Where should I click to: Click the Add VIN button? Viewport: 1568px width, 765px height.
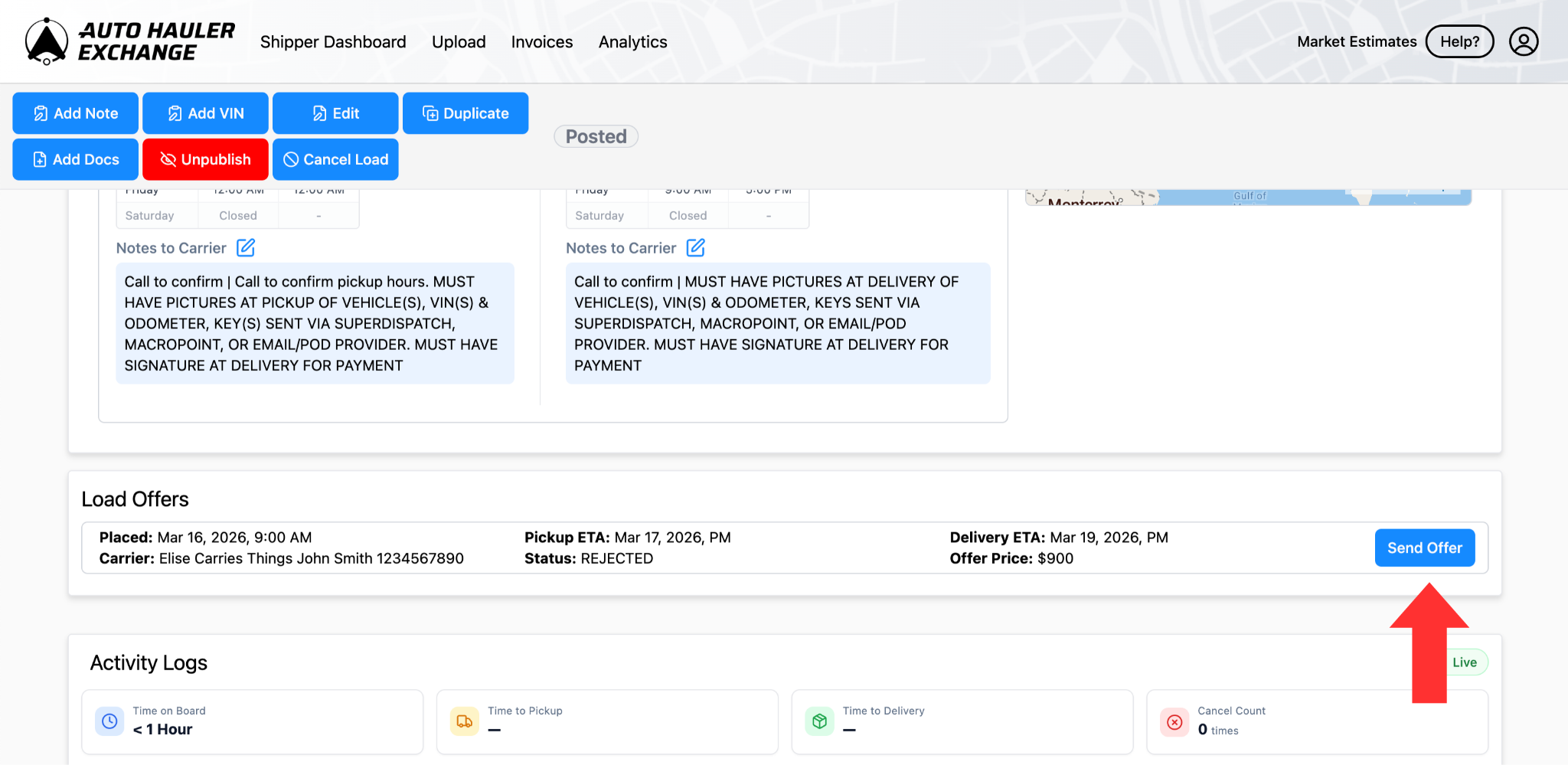coord(205,113)
